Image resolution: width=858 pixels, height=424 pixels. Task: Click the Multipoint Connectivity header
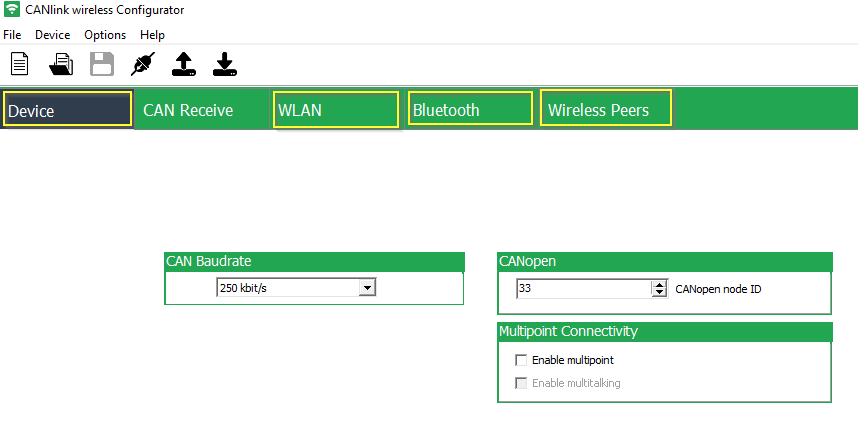pos(665,332)
